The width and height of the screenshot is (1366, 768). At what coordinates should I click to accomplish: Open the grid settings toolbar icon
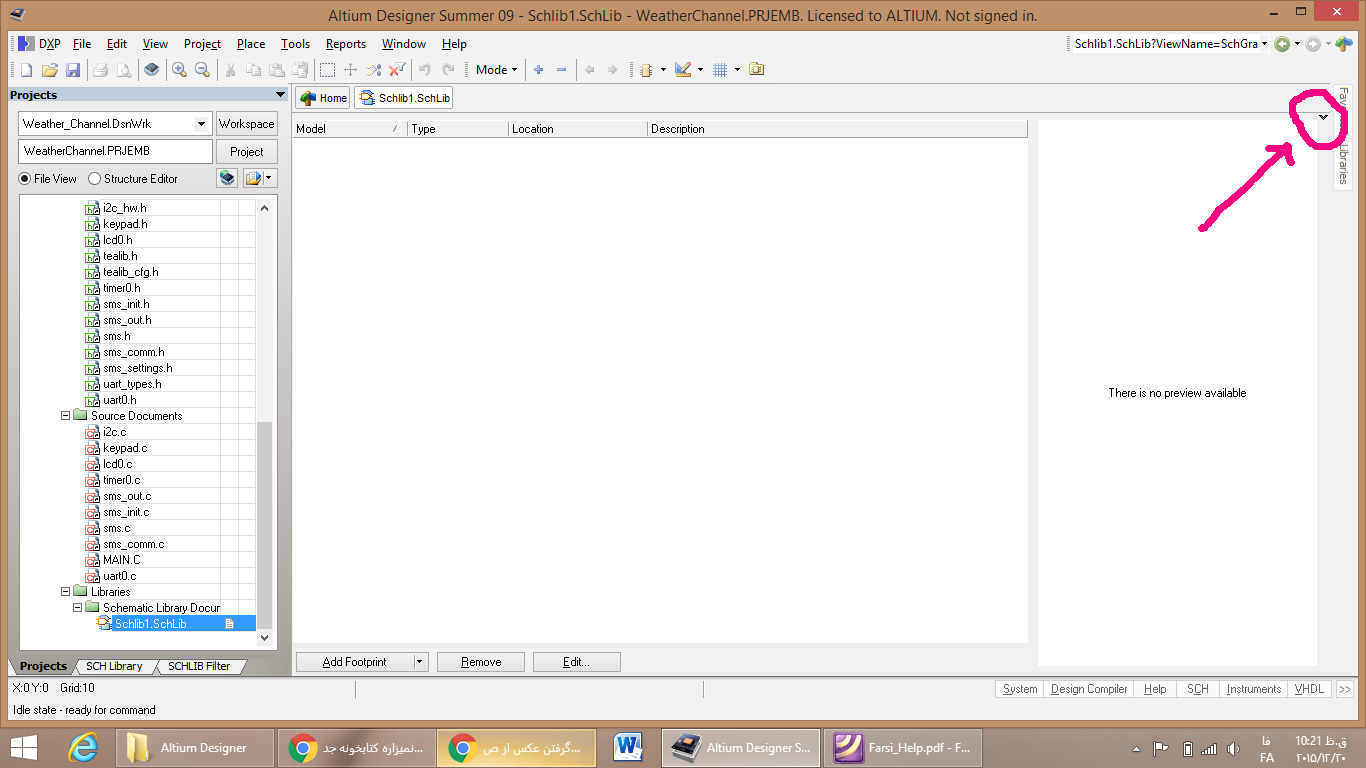[719, 70]
